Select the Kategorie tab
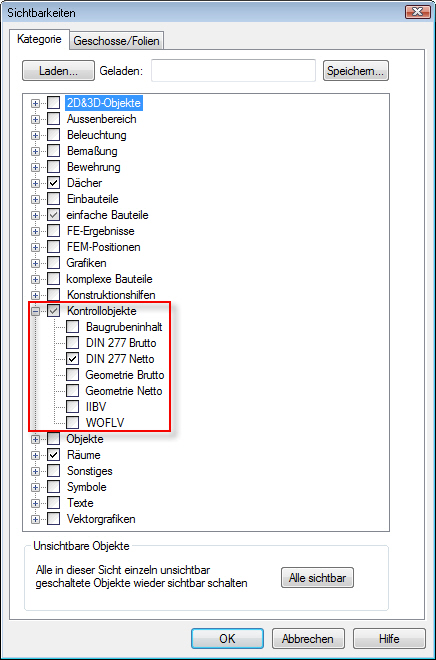 pyautogui.click(x=39, y=40)
